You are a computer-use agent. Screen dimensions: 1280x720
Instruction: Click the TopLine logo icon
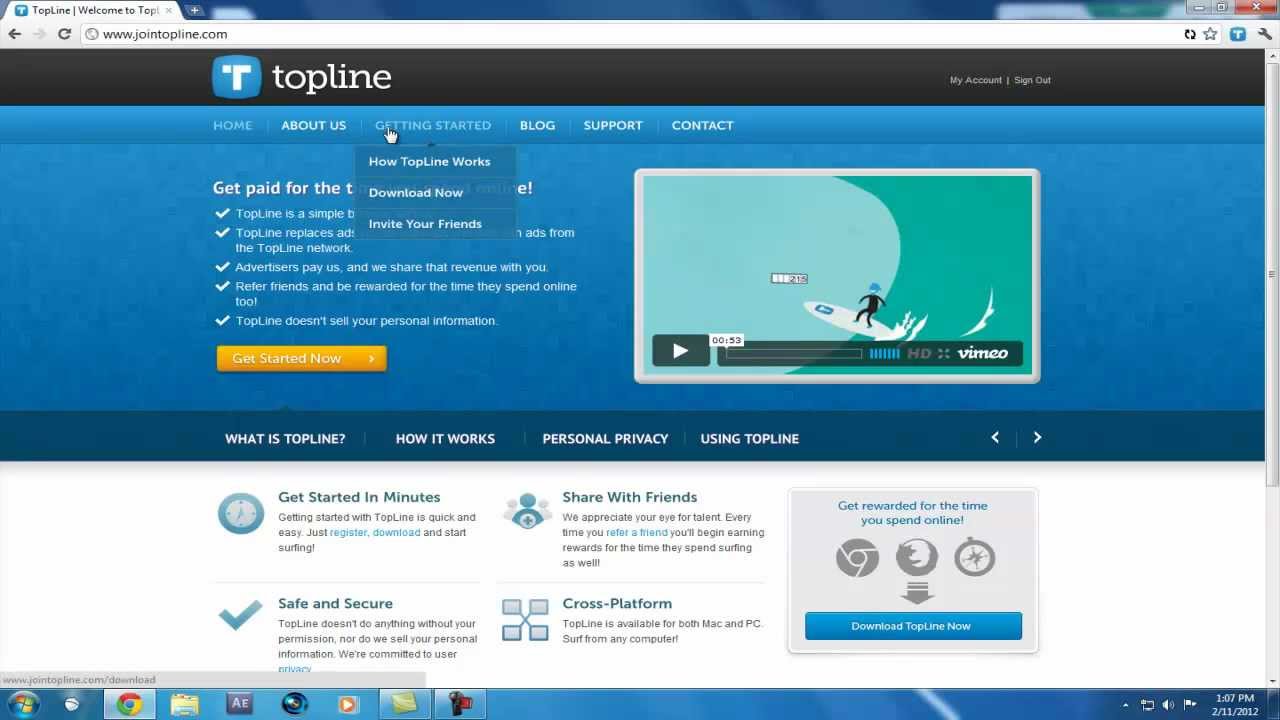(237, 77)
